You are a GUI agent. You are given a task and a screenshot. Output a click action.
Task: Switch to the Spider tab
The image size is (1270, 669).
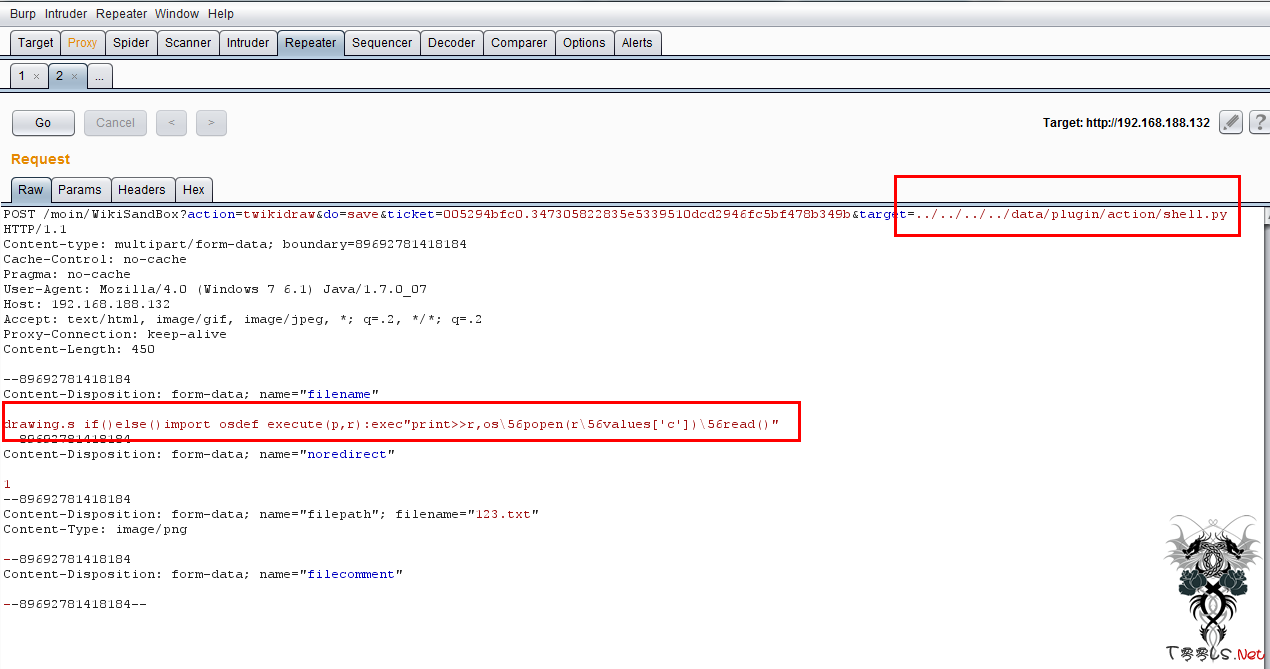coord(131,43)
